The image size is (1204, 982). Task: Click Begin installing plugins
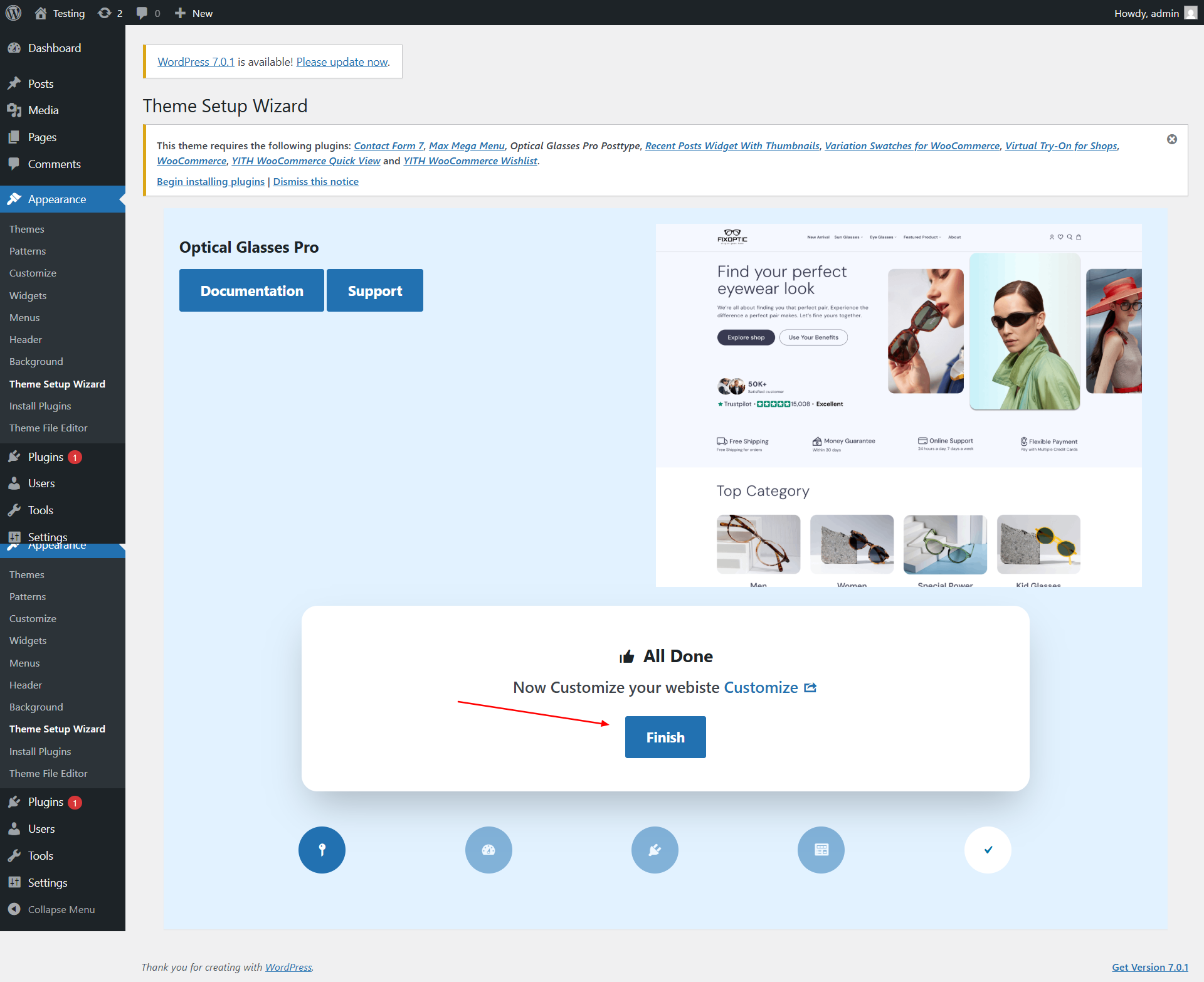coord(211,181)
